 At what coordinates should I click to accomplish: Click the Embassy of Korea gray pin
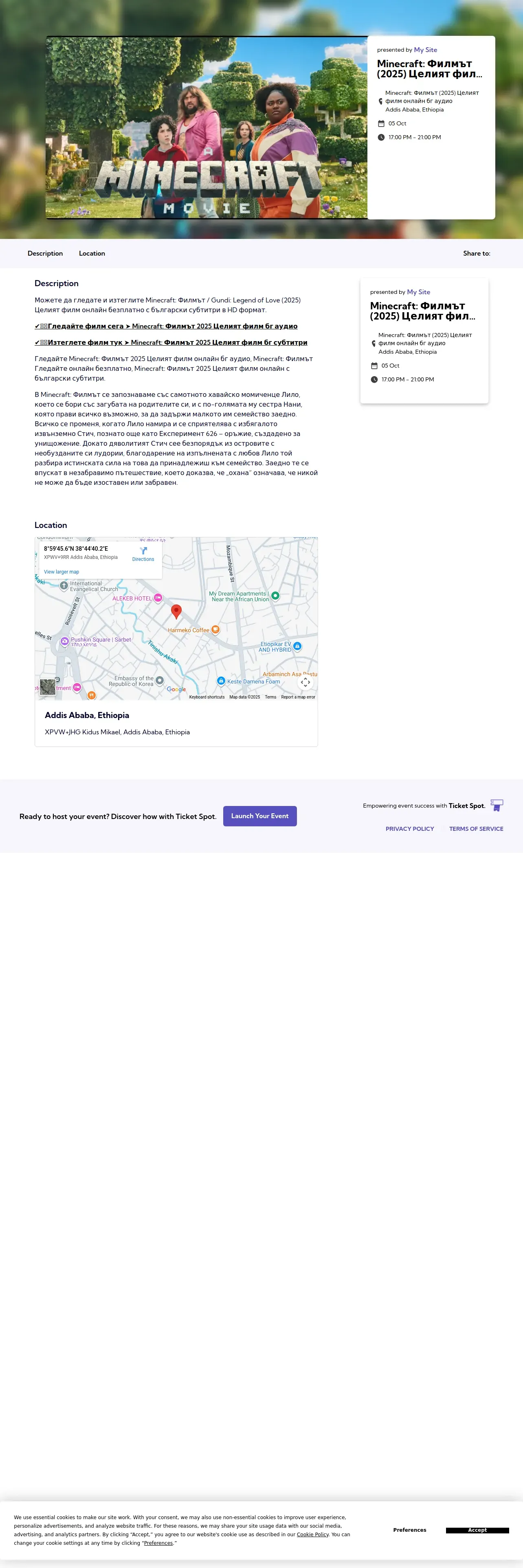click(160, 680)
